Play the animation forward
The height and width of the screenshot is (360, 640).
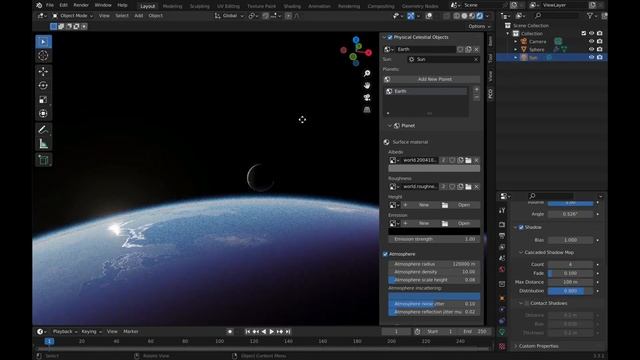point(271,332)
